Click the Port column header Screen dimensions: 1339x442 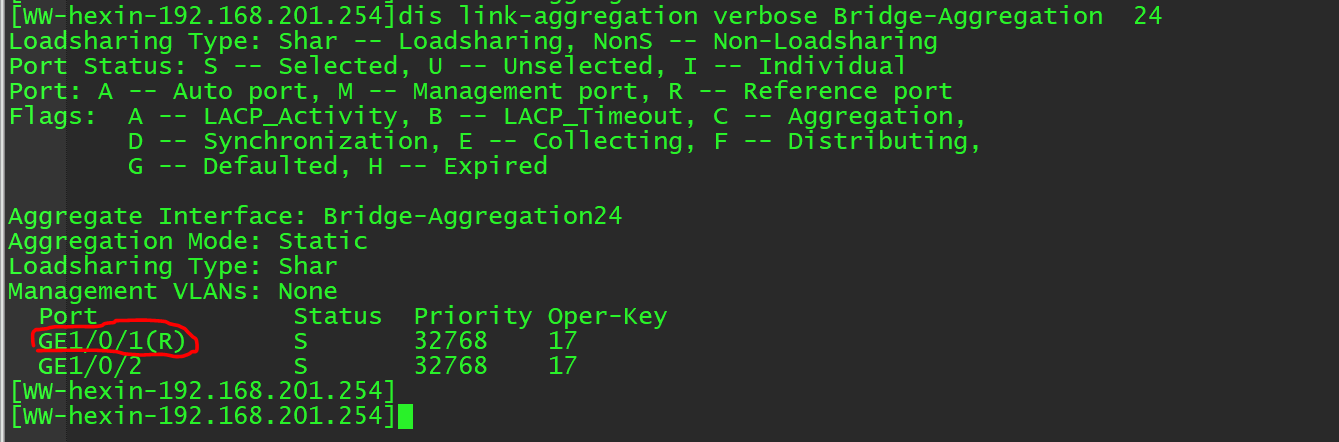pos(68,316)
